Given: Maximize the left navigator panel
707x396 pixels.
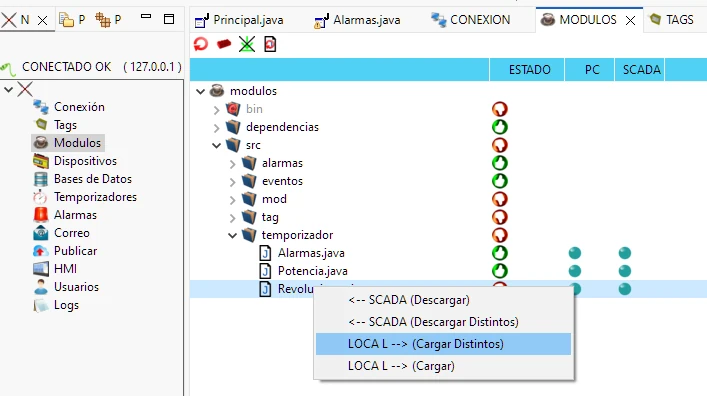Looking at the screenshot, I should point(169,19).
